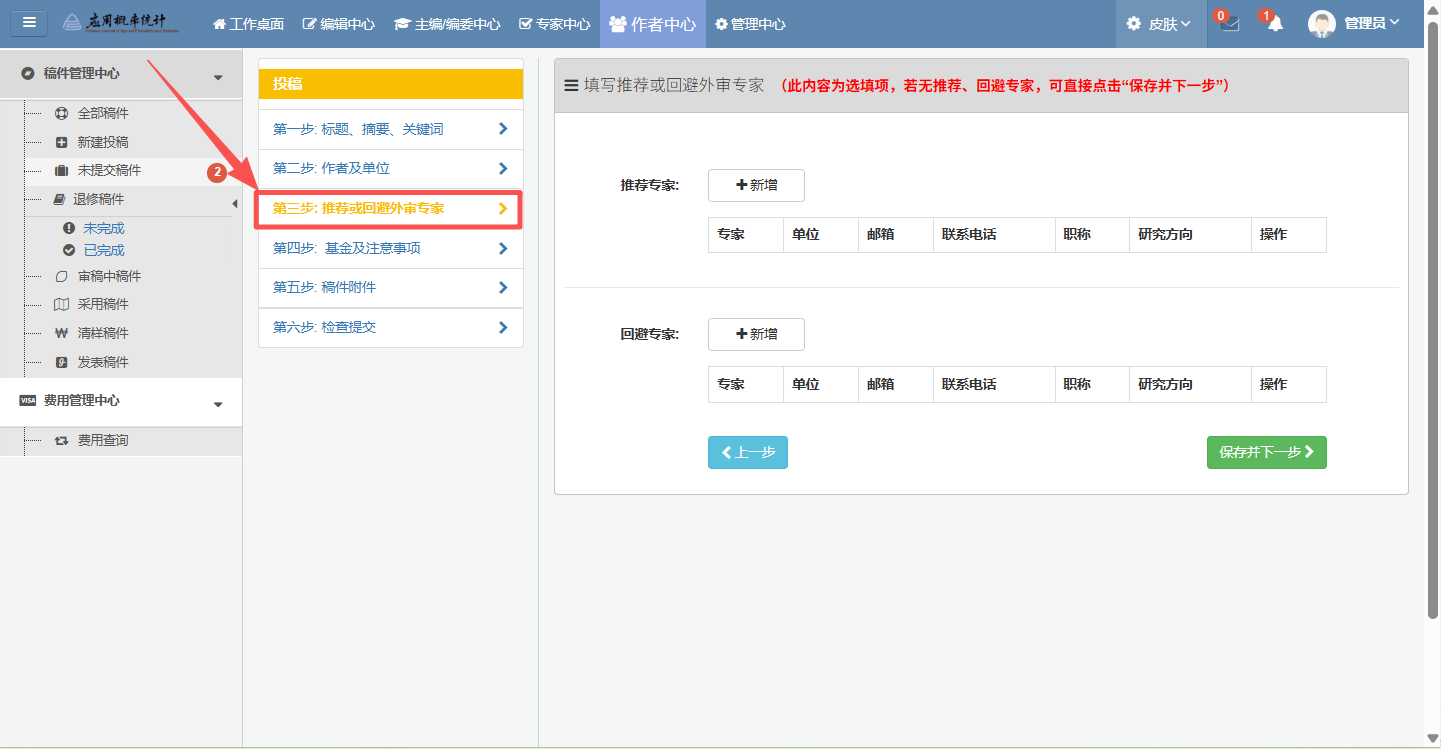
Task: Select 新建投稿 in sidebar
Action: click(x=103, y=142)
